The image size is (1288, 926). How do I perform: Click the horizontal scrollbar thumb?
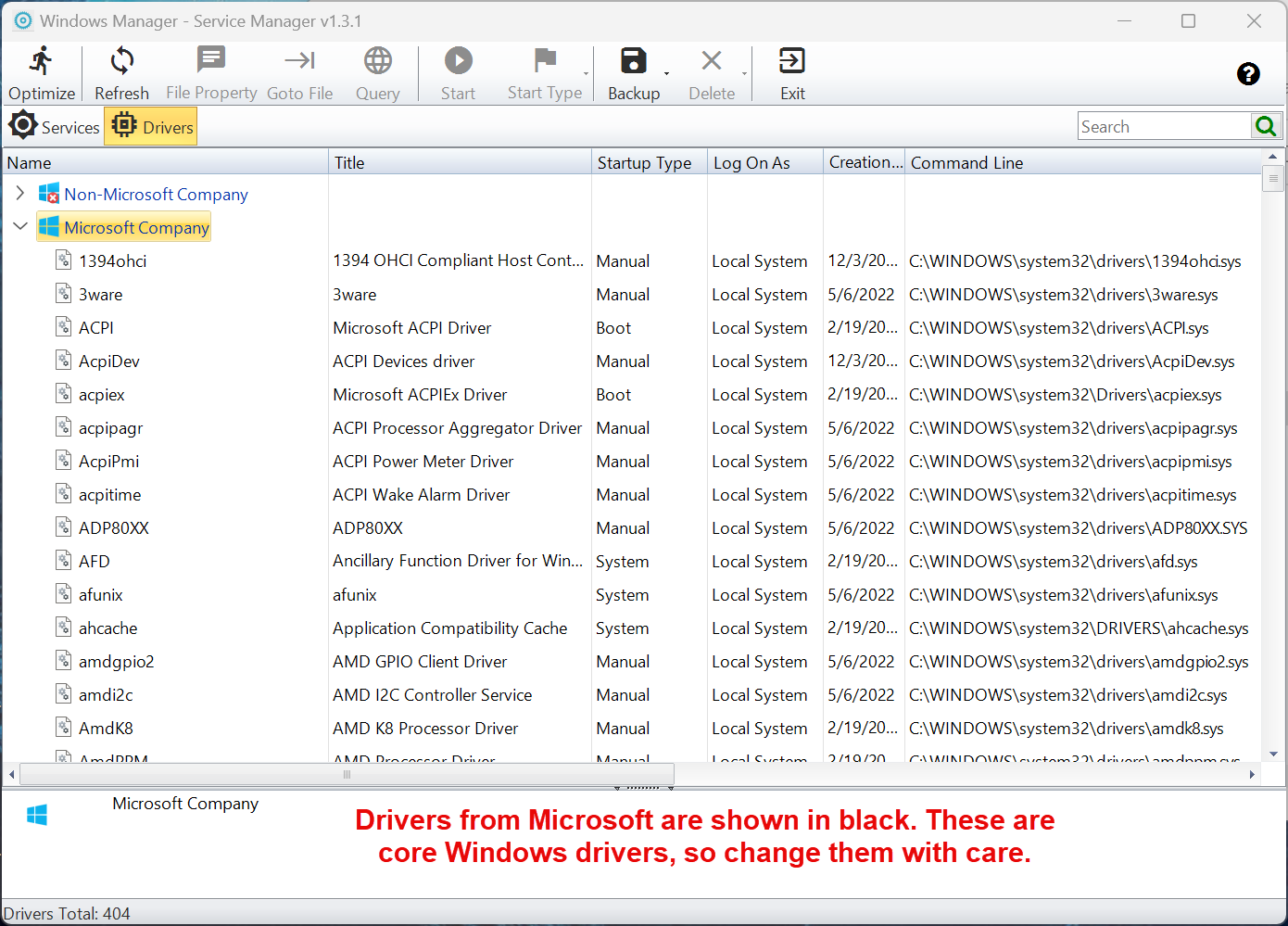[347, 773]
